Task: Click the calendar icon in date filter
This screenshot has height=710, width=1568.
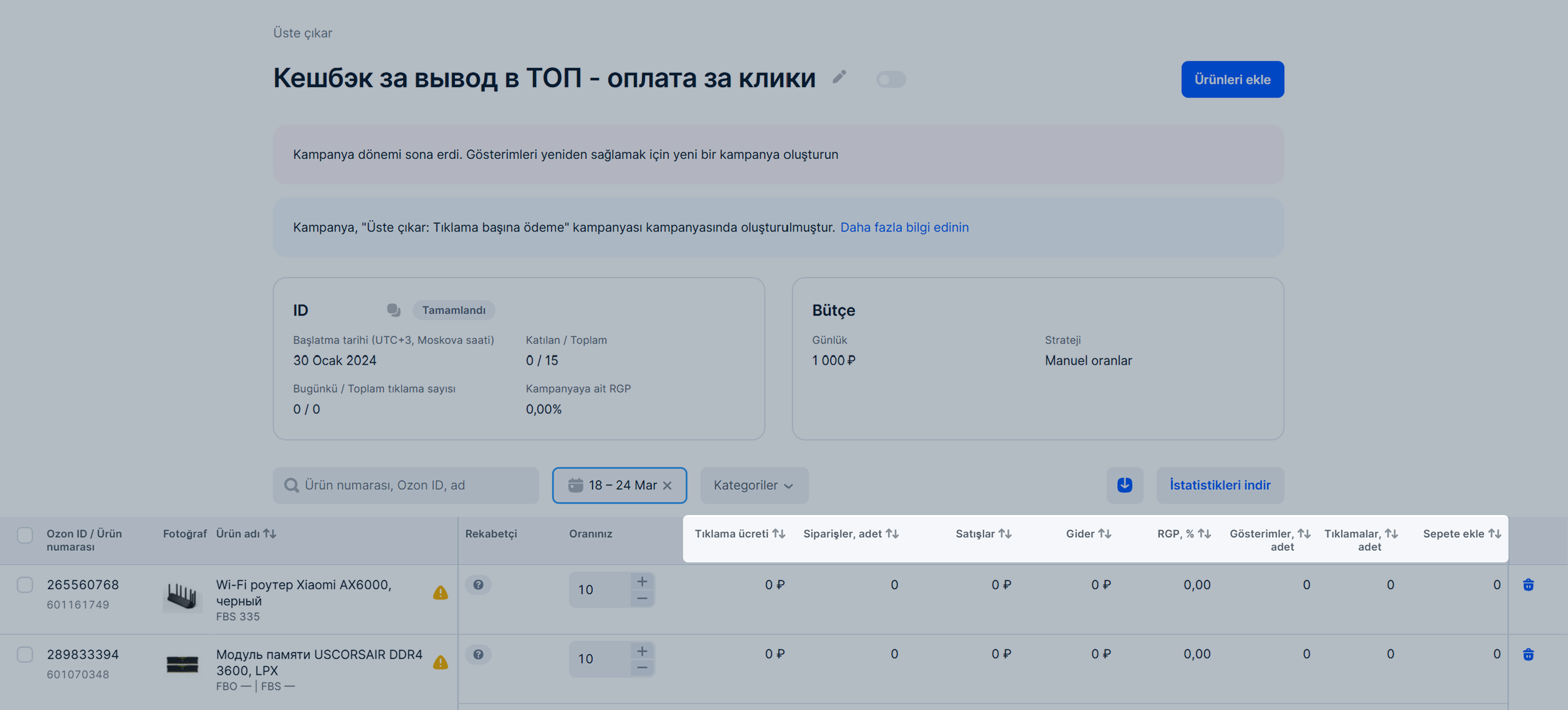Action: (x=575, y=485)
